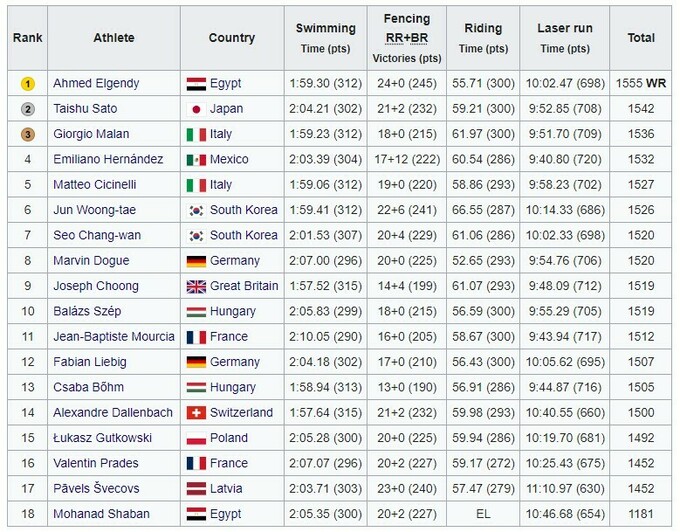The image size is (680, 532).
Task: Click the Switzerland flag icon
Action: [196, 412]
